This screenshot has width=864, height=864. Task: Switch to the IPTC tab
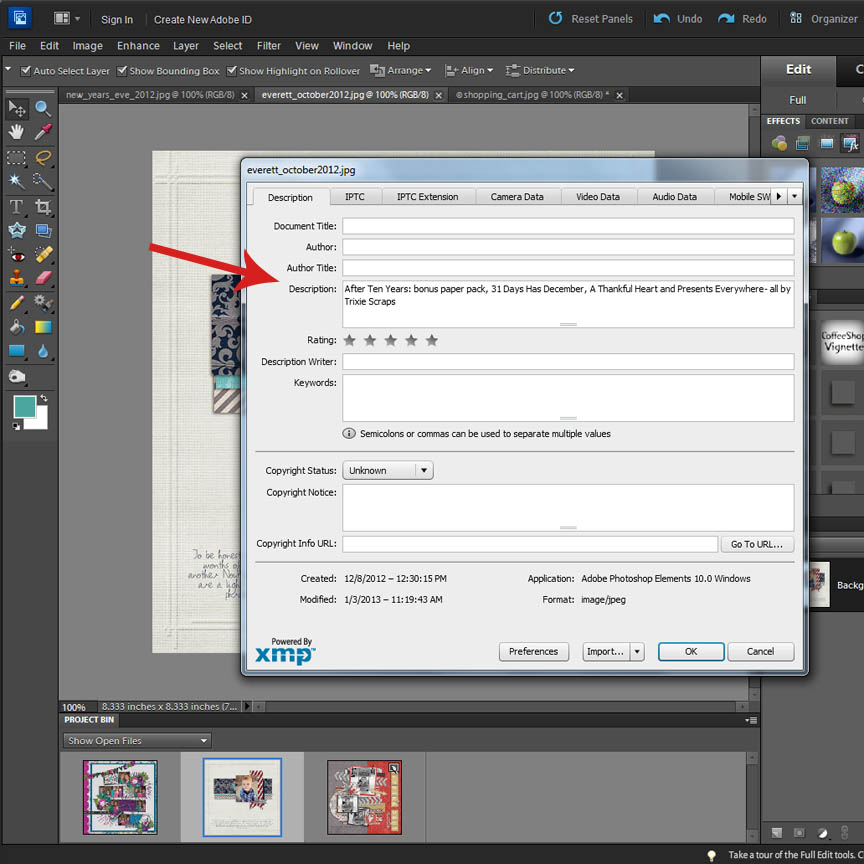click(x=355, y=197)
